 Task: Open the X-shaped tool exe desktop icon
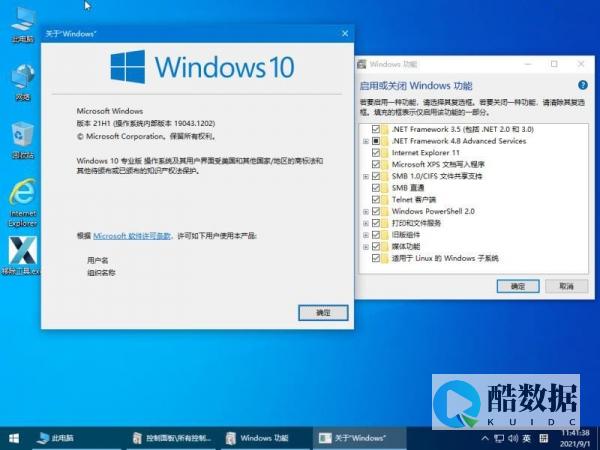22,256
